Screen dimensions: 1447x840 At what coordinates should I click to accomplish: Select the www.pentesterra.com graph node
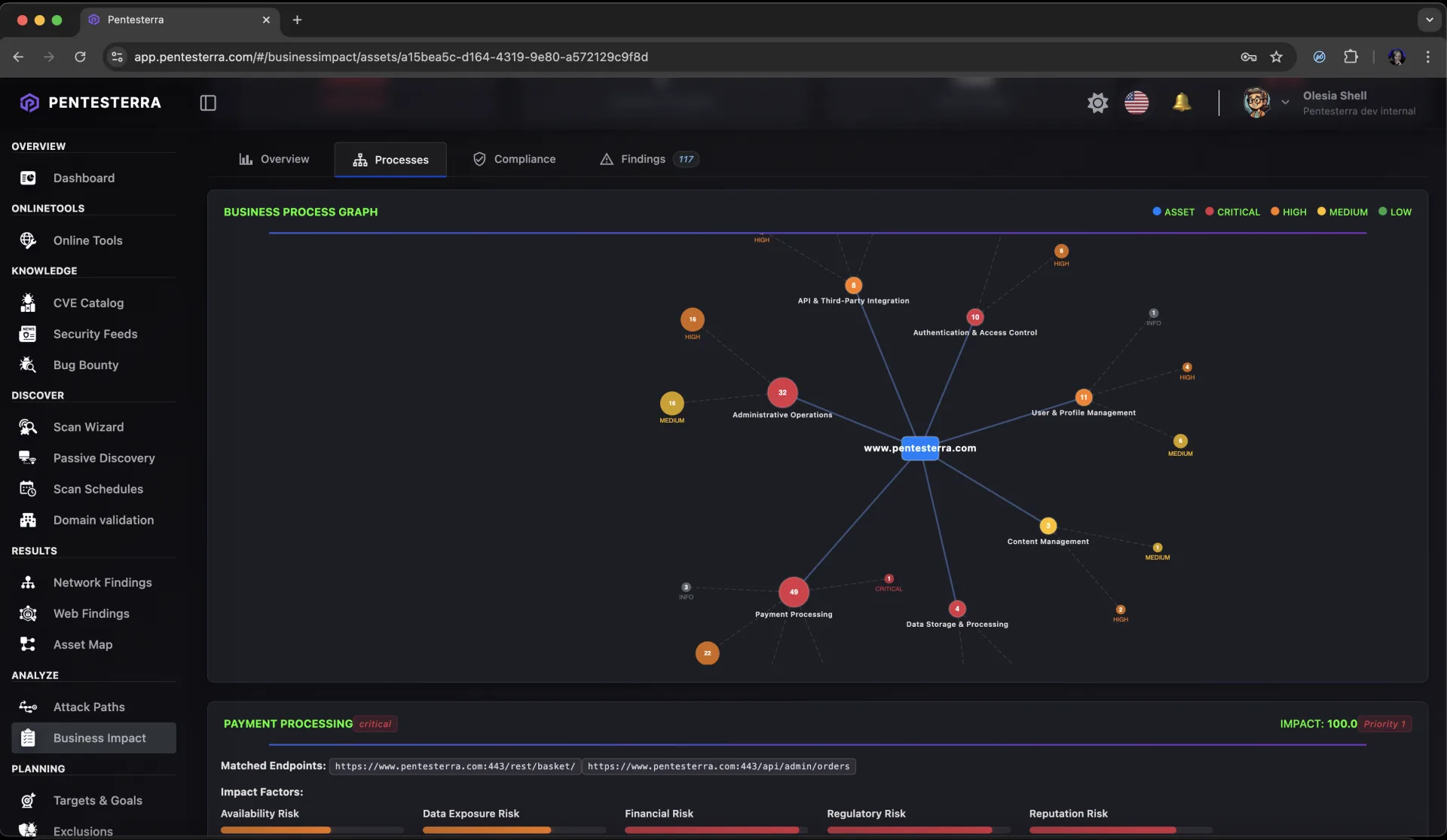coord(919,447)
